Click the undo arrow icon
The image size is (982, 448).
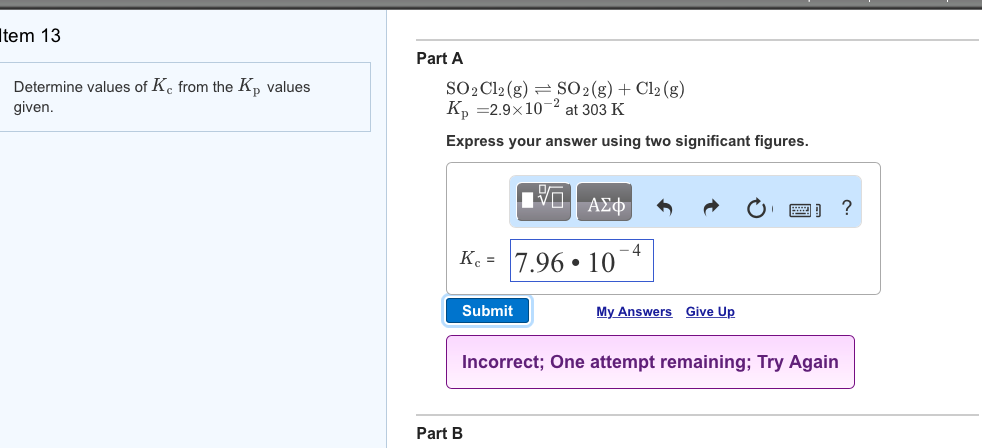[x=662, y=207]
